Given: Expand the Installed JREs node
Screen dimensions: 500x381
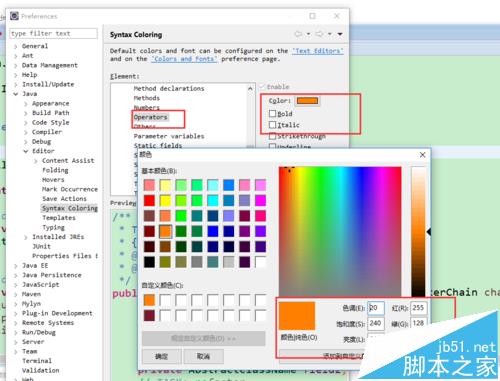Looking at the screenshot, I should pyautogui.click(x=26, y=237).
